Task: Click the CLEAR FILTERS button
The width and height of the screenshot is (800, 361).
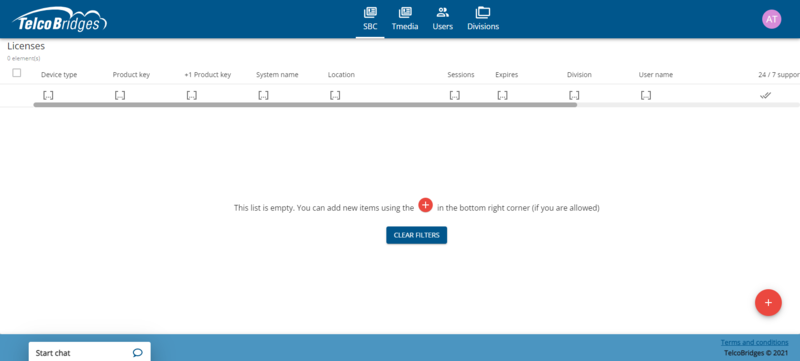Action: [416, 235]
